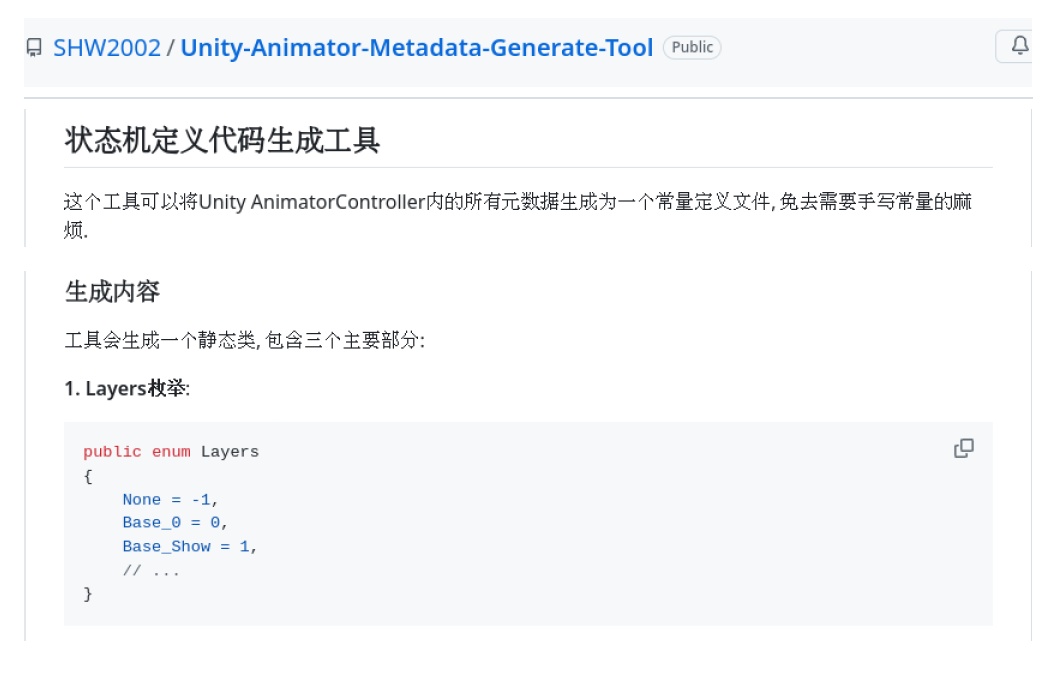This screenshot has height=675, width=1056.
Task: Click the Public visibility badge
Action: coord(692,47)
